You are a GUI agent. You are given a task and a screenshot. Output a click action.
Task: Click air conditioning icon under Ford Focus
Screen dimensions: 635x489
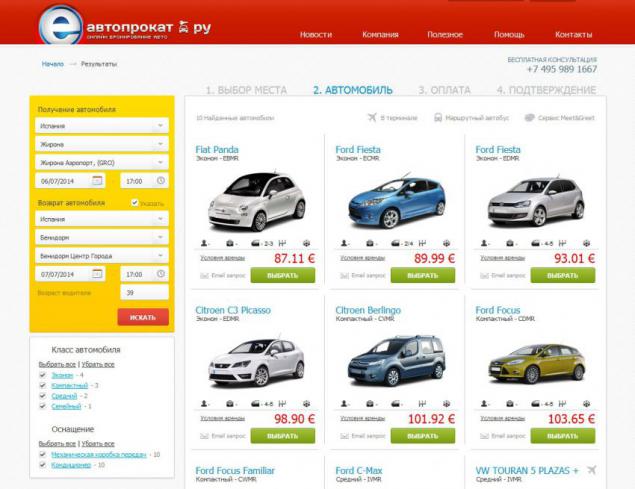[586, 404]
